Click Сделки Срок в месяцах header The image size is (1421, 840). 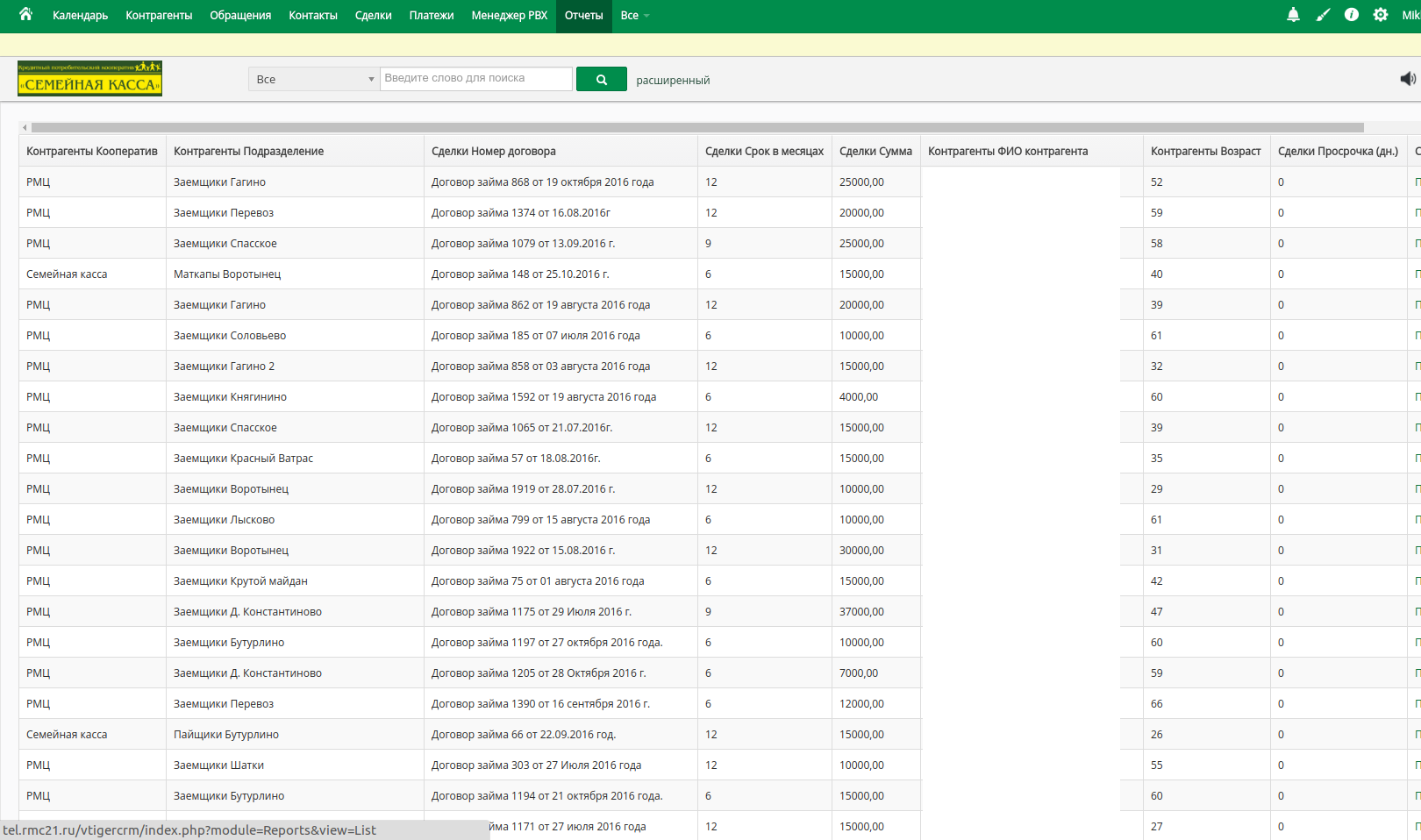[x=764, y=151]
